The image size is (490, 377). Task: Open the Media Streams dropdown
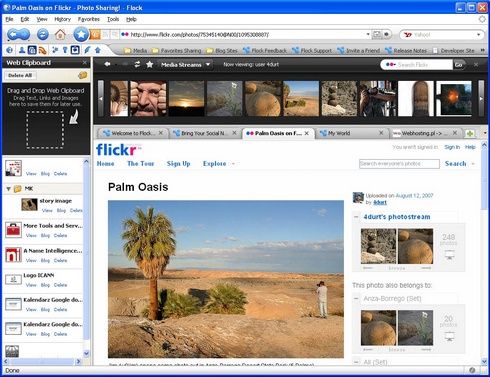[185, 64]
